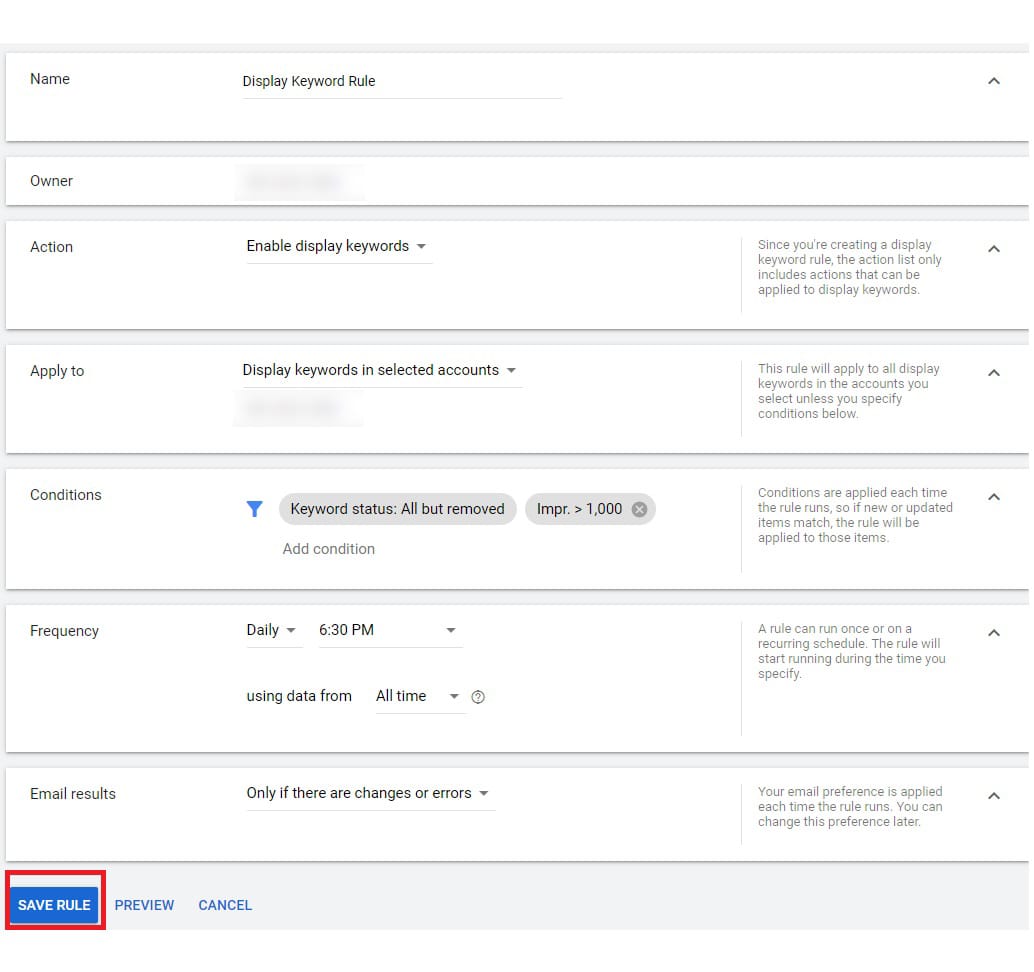Collapse the Email results section
Viewport: 1034px width, 972px height.
[x=993, y=796]
